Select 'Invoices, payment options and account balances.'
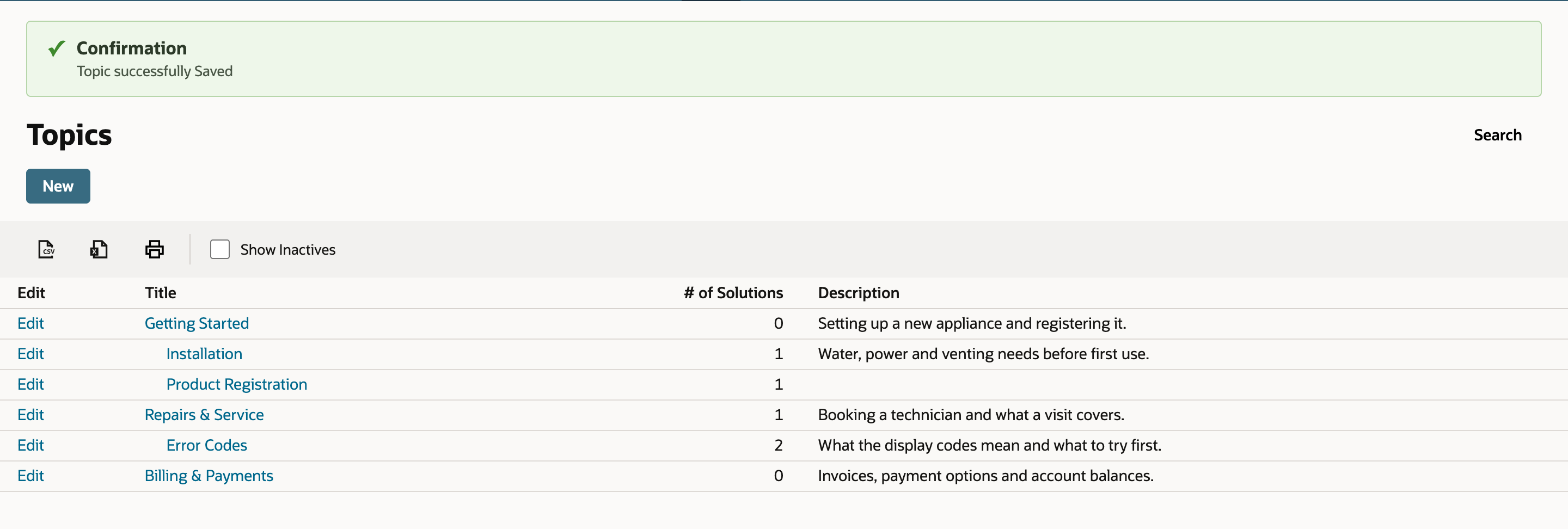Screen dimensions: 1568x529 click(986, 476)
